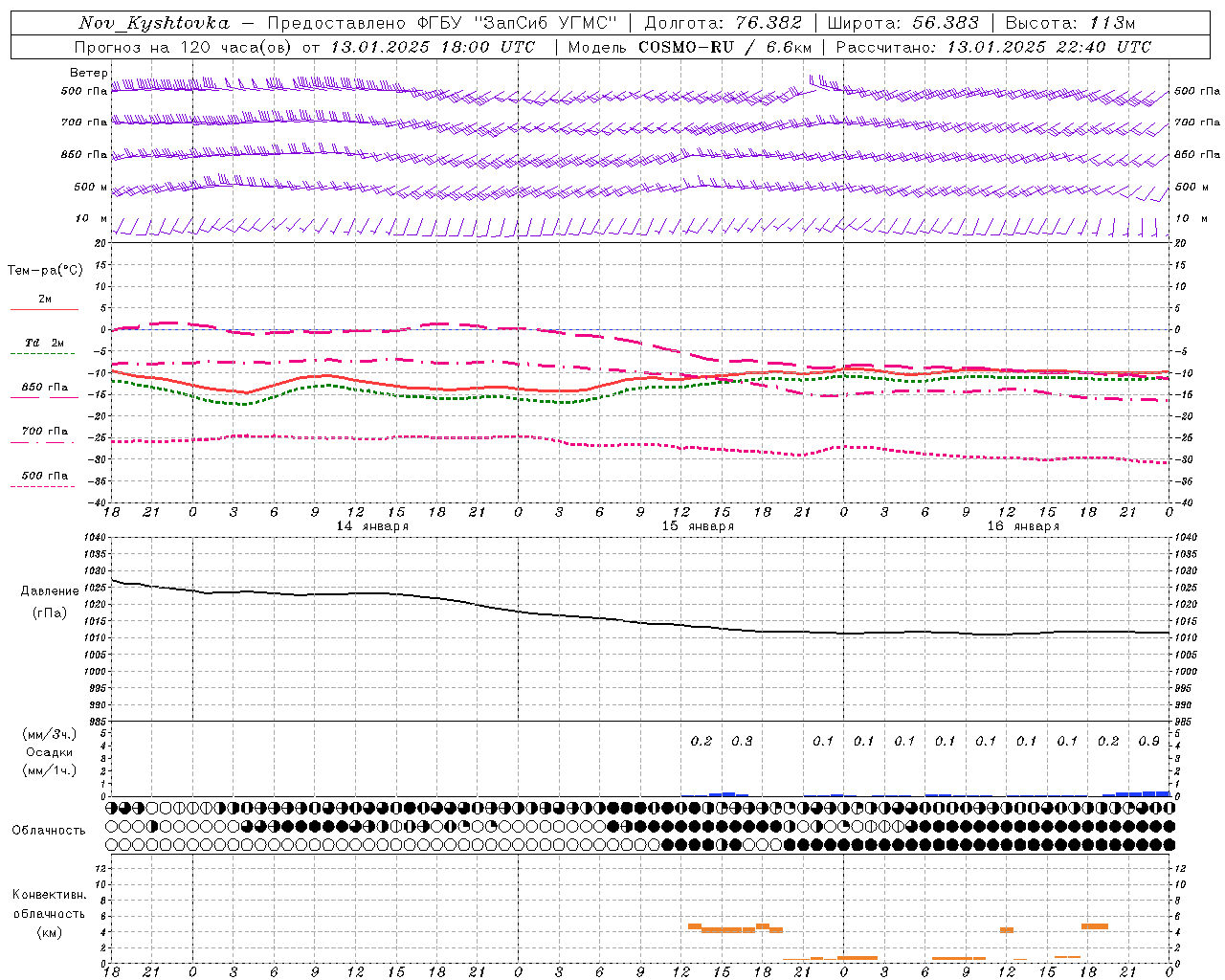Click the 'Ветер' wind section label
Viewport: 1225px width, 980px height.
click(x=89, y=73)
